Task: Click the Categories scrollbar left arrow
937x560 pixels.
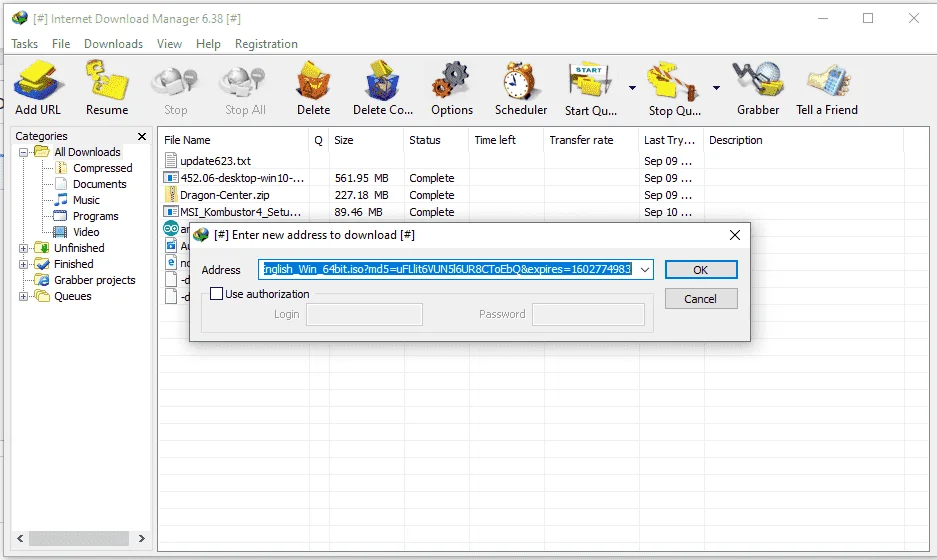Action: pyautogui.click(x=20, y=538)
